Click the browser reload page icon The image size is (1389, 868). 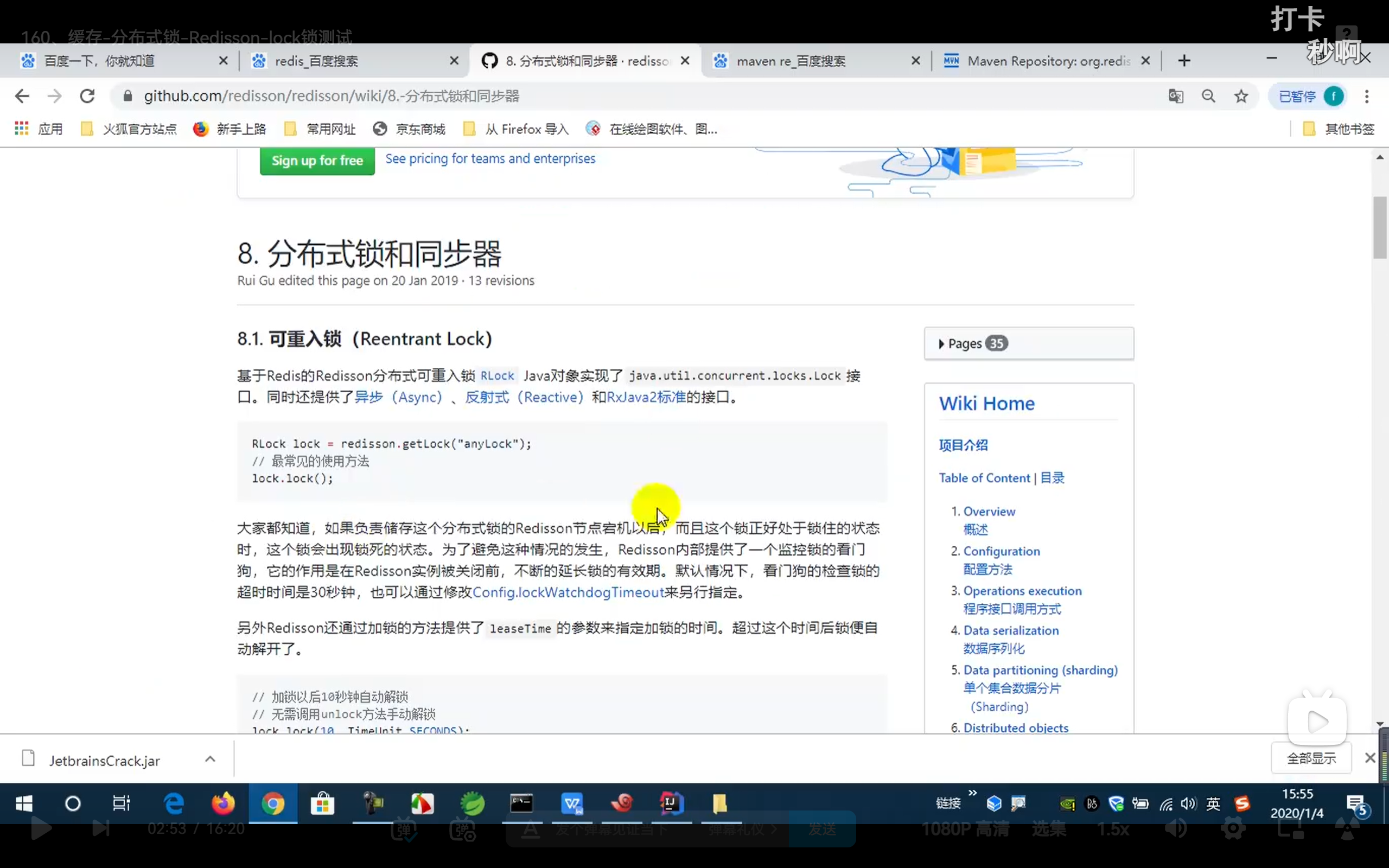87,96
